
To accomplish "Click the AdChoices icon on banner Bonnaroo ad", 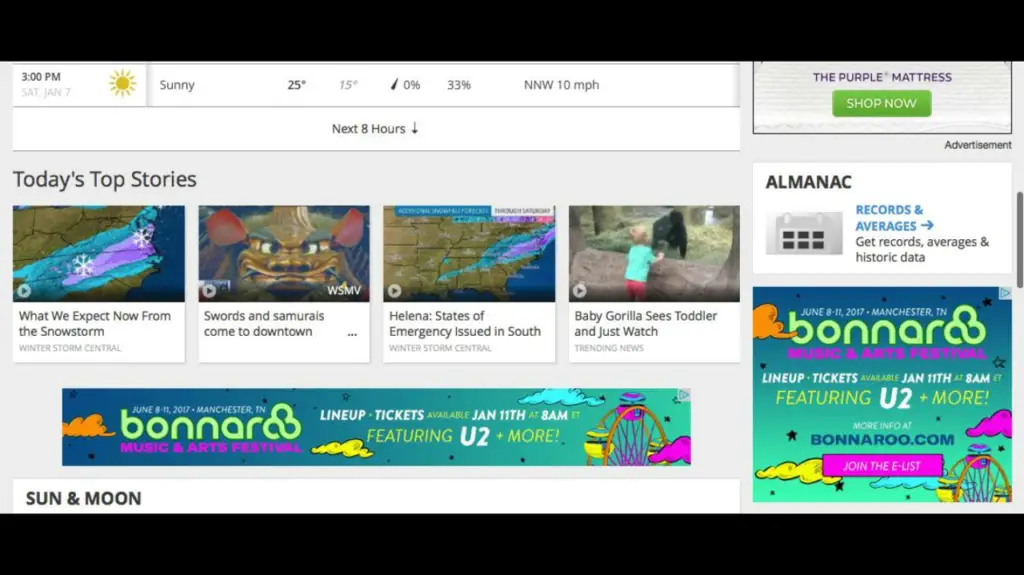I will coord(684,395).
